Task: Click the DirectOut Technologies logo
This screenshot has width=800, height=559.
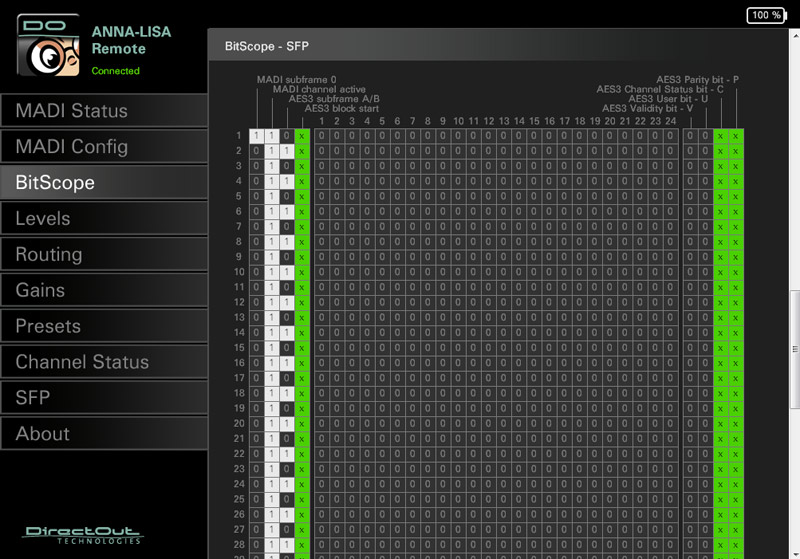Action: tap(82, 535)
